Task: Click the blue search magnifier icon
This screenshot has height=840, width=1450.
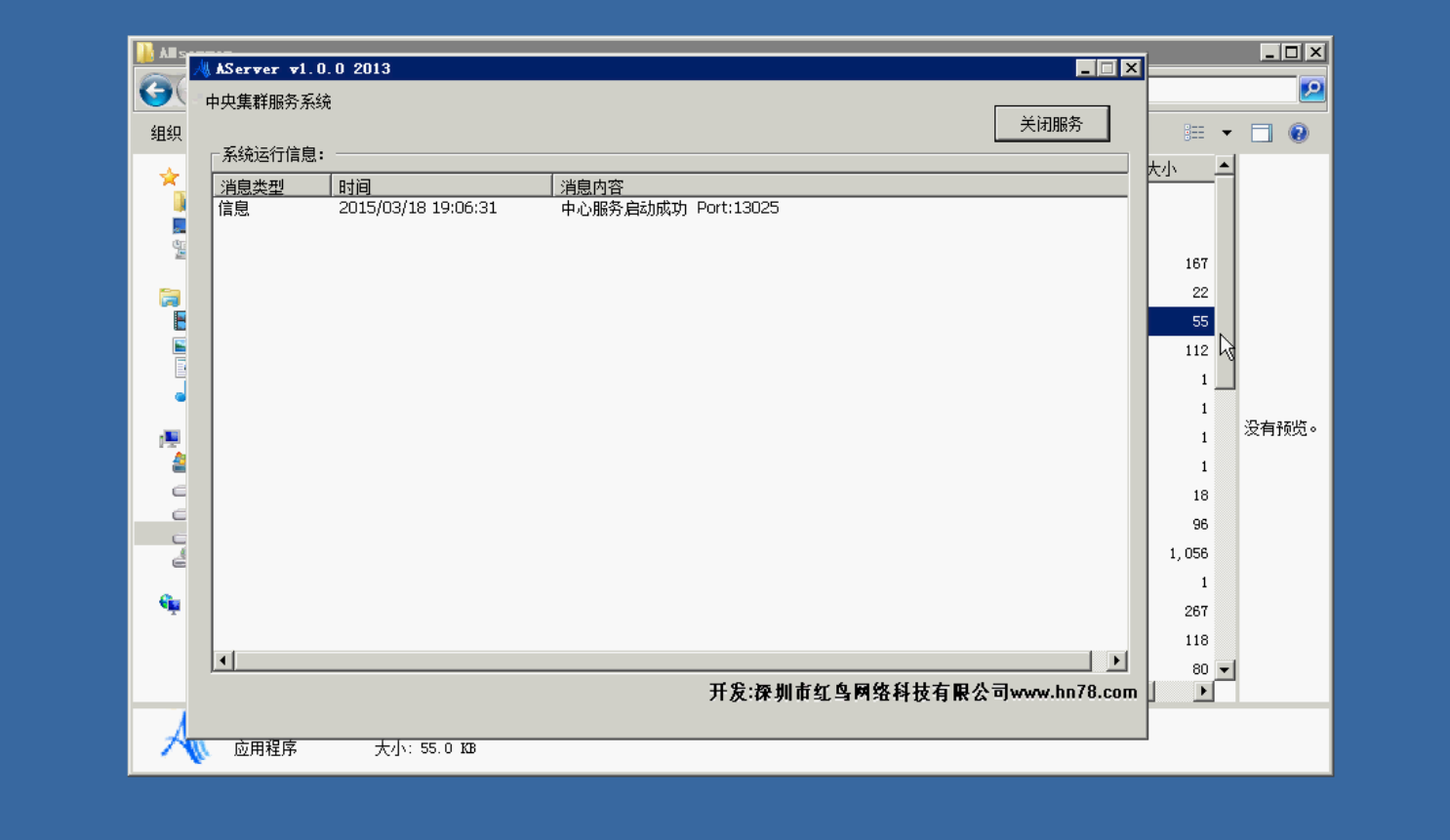Action: tap(1311, 90)
